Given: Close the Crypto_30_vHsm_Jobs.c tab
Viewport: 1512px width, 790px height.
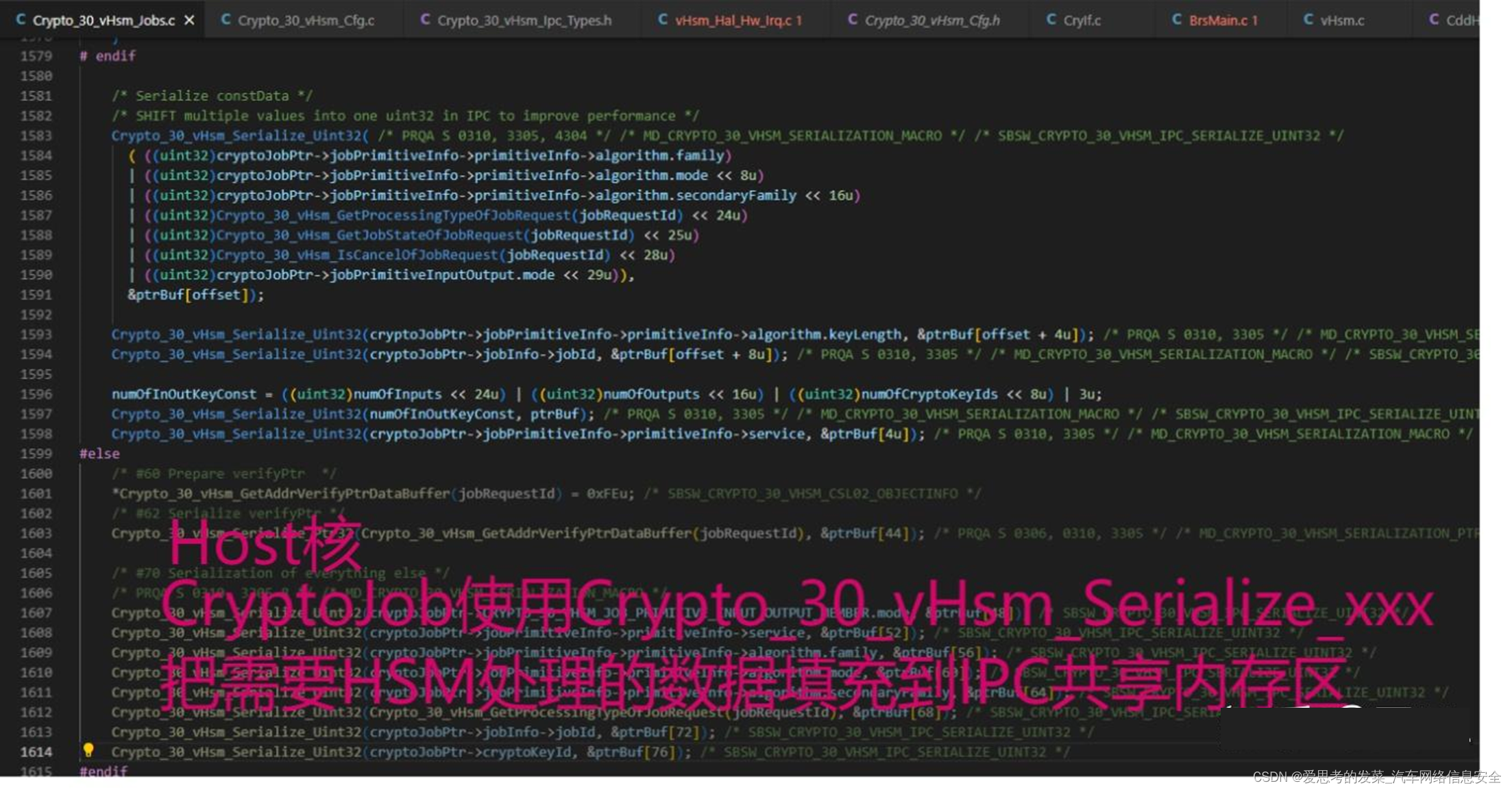Looking at the screenshot, I should pos(190,21).
